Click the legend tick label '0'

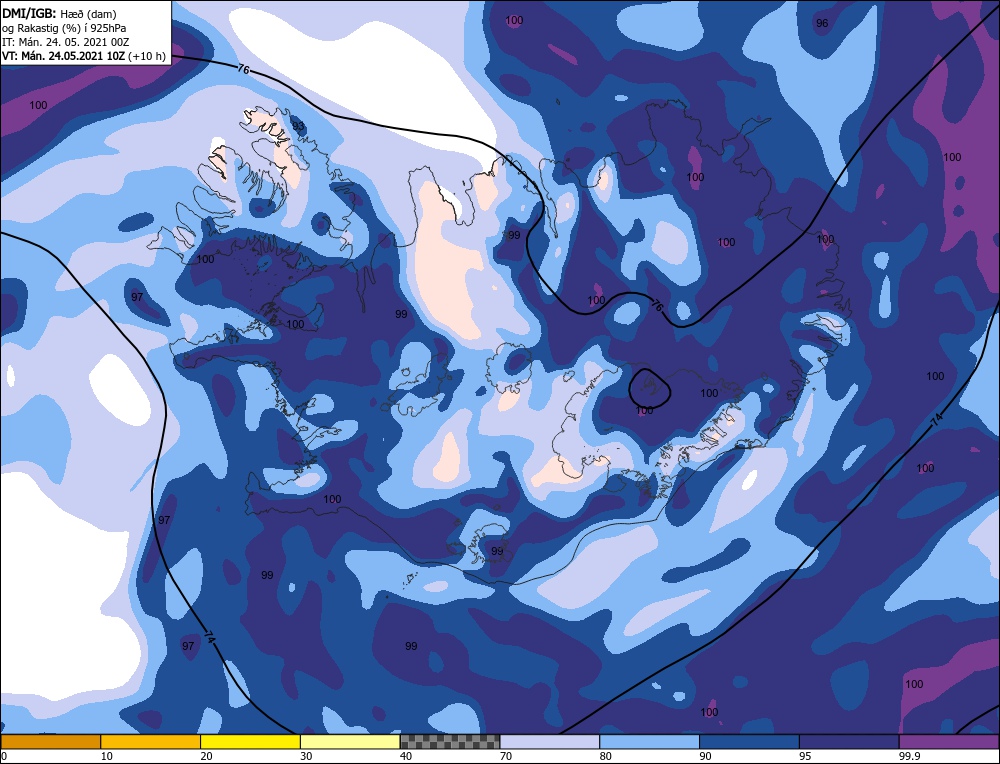(x=4, y=756)
